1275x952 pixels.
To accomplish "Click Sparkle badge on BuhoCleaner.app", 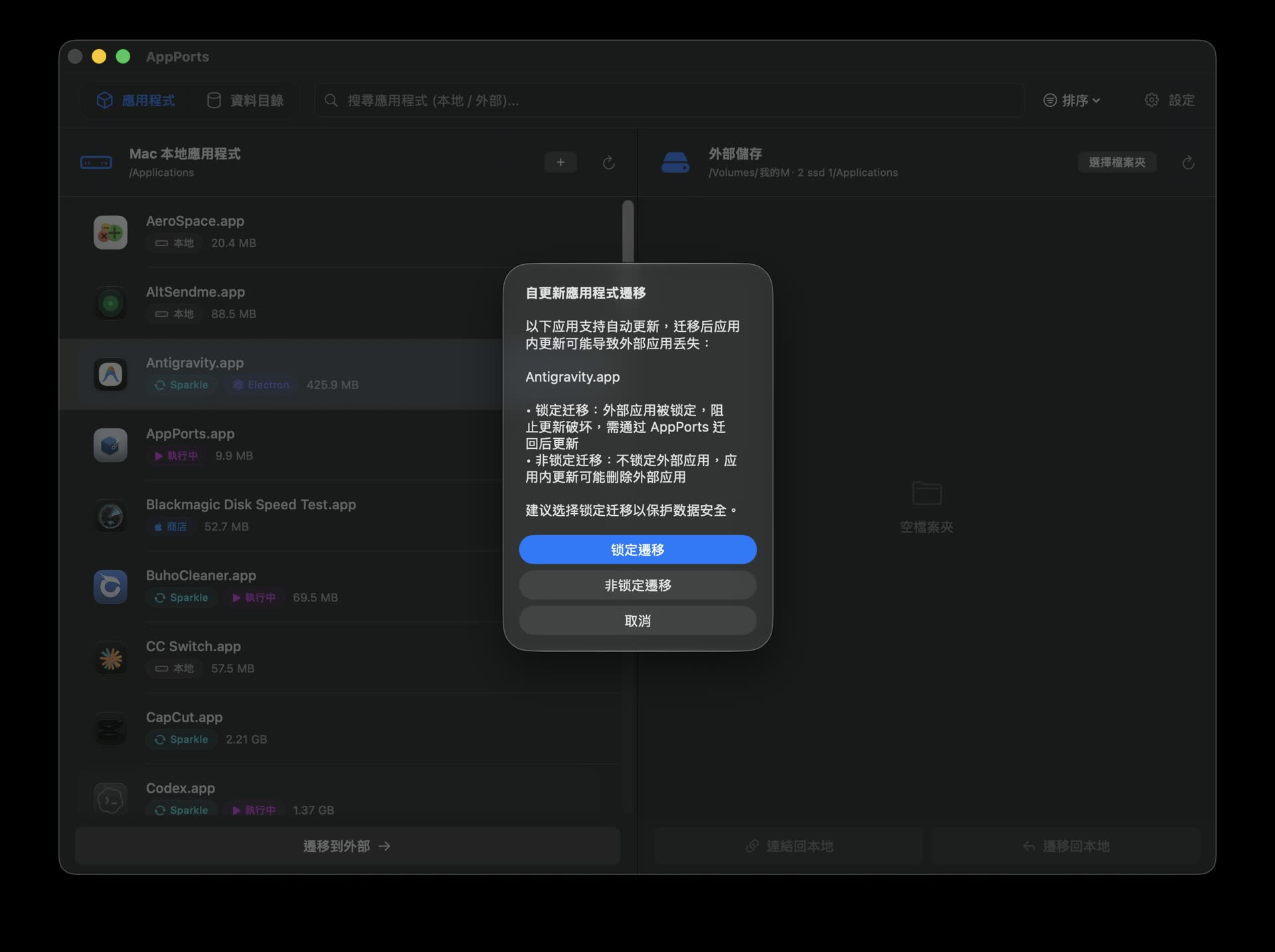I will tap(181, 597).
